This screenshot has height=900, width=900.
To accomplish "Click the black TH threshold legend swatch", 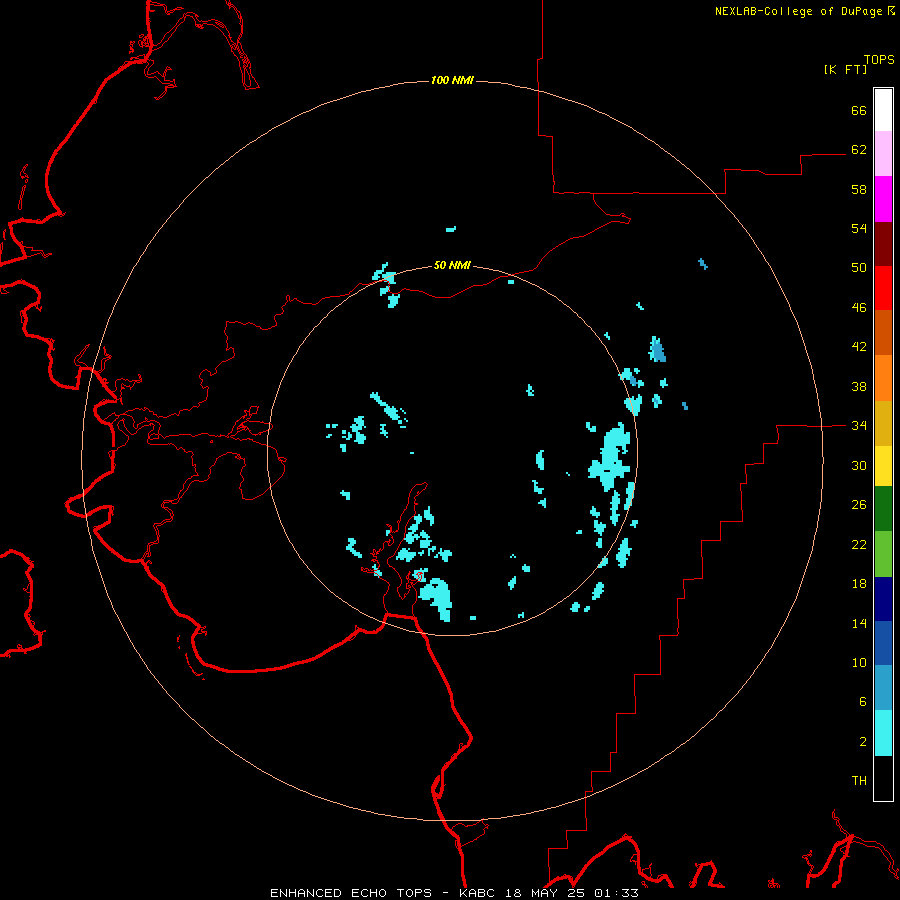I will point(883,778).
